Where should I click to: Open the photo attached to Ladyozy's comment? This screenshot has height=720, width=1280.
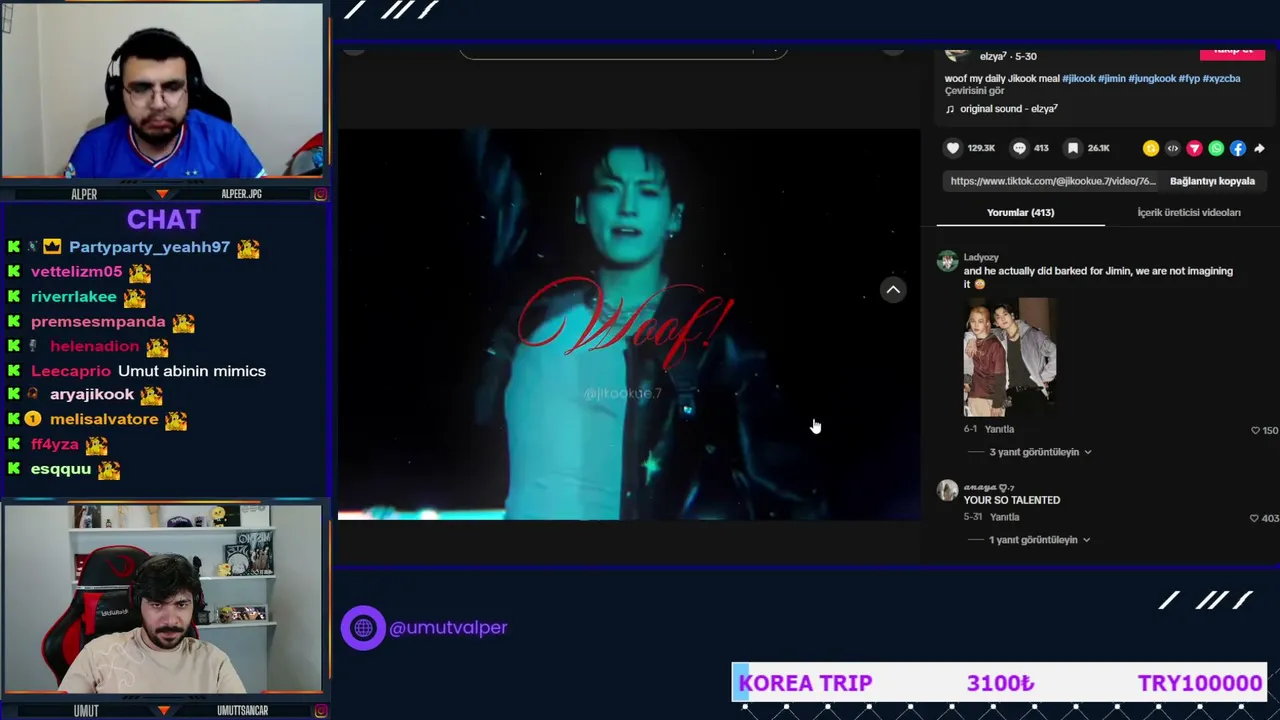tap(1009, 357)
